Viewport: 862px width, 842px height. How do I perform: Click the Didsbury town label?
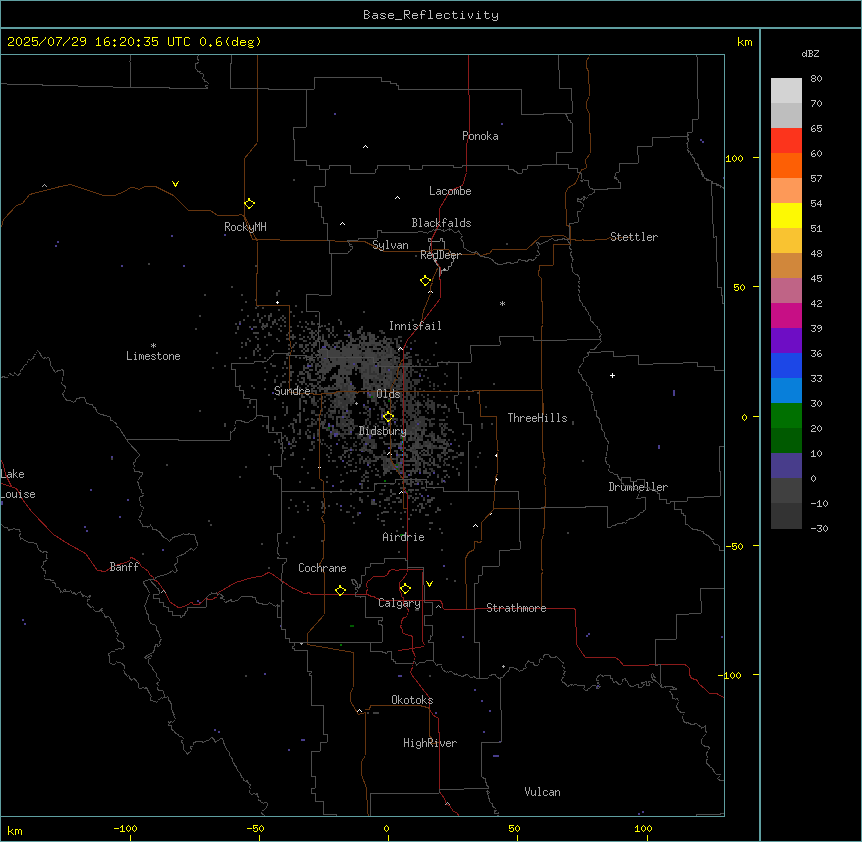[x=383, y=431]
